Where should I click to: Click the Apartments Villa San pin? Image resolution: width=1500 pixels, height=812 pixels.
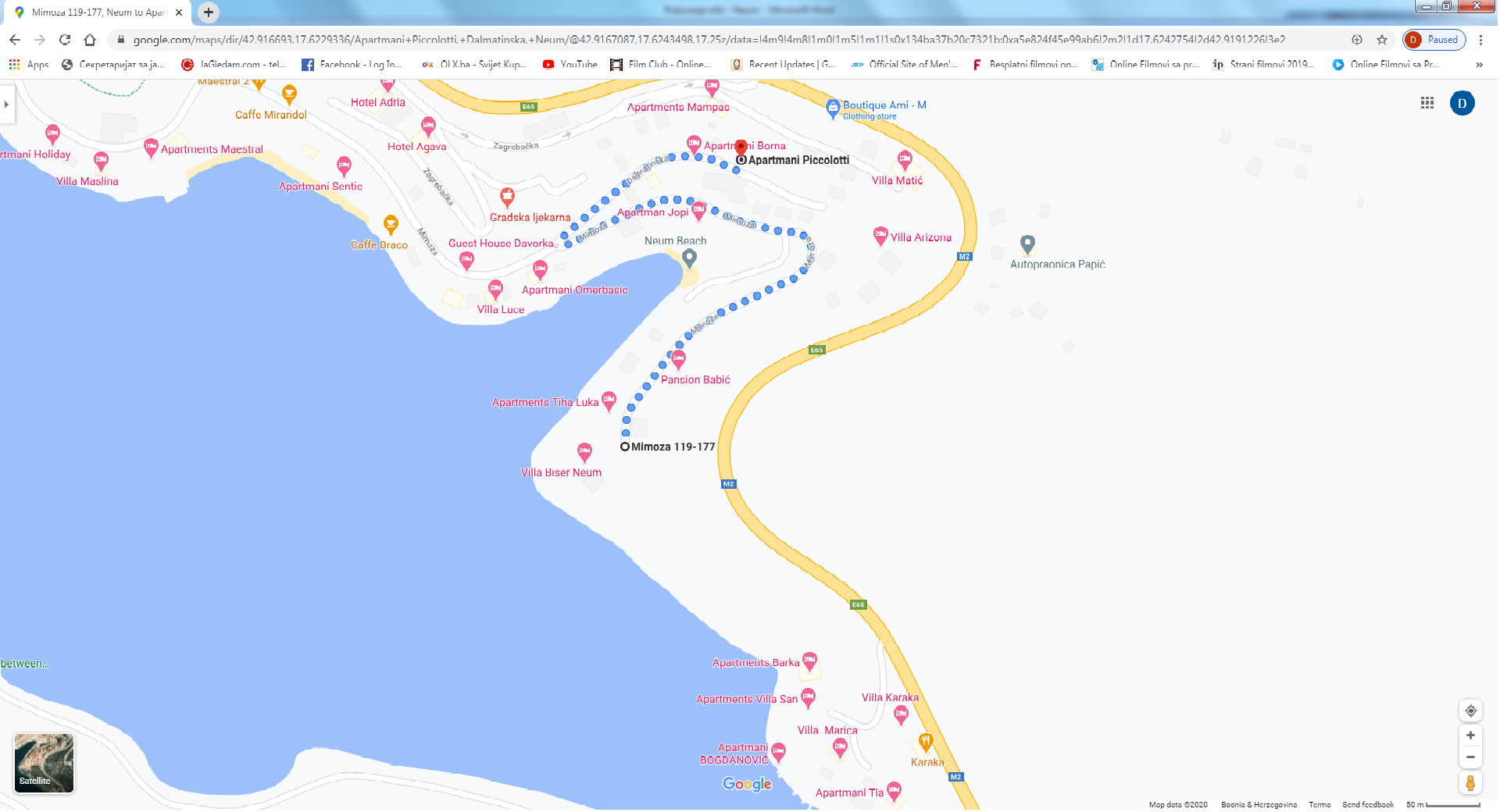(x=808, y=698)
